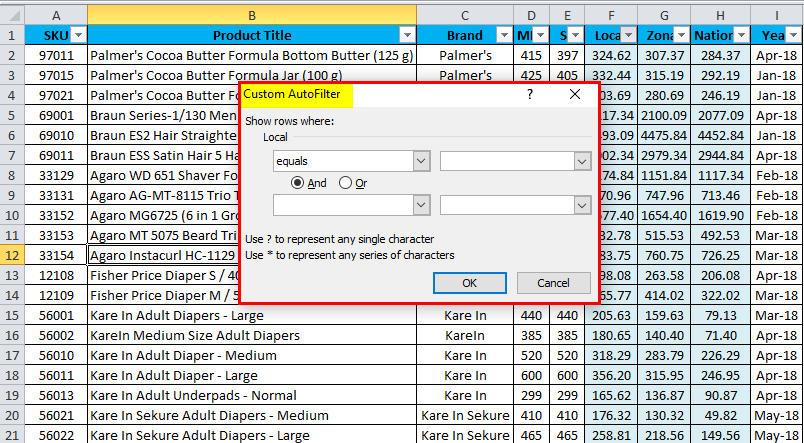Select column B header

252,16
